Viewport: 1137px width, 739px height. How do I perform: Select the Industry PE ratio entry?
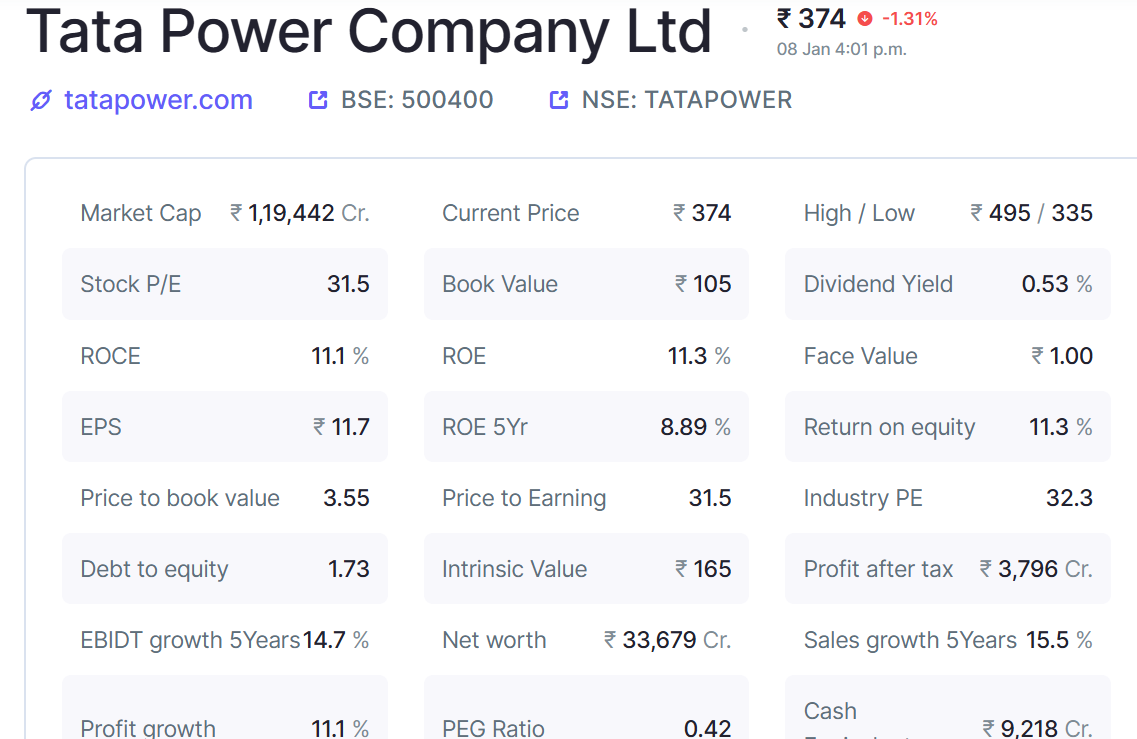pyautogui.click(x=947, y=498)
